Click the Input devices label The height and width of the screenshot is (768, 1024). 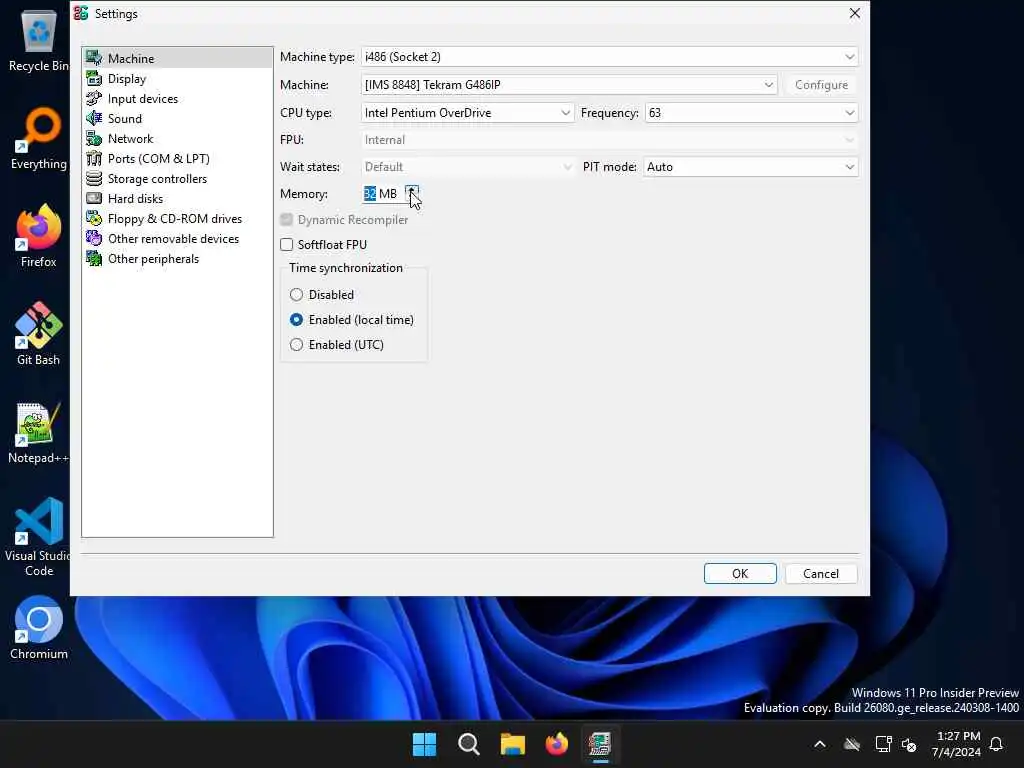pos(143,99)
